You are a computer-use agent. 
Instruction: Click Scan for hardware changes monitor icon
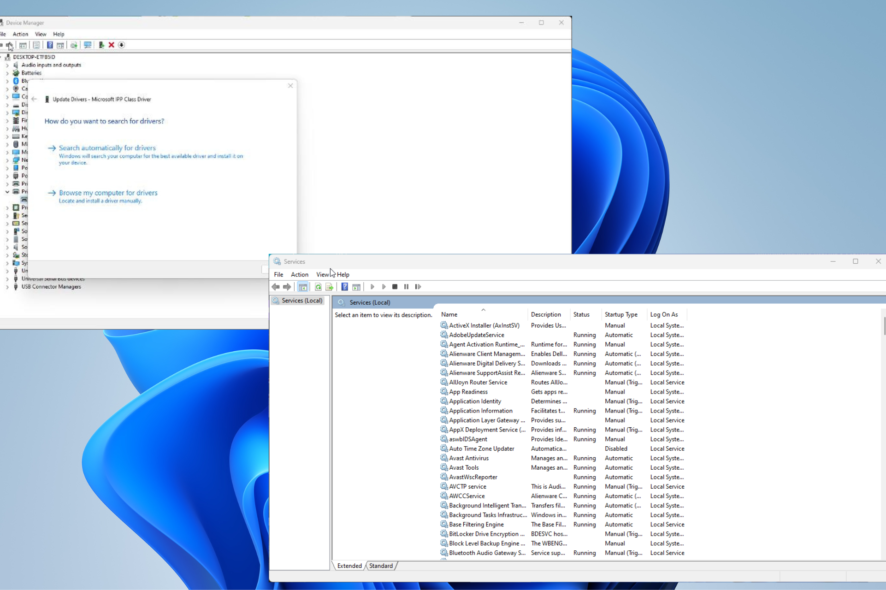point(88,45)
